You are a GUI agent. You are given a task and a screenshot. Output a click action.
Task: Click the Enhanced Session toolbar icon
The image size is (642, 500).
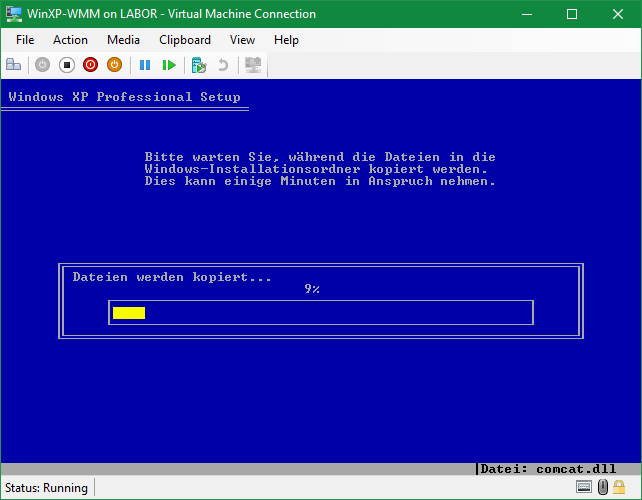click(253, 65)
